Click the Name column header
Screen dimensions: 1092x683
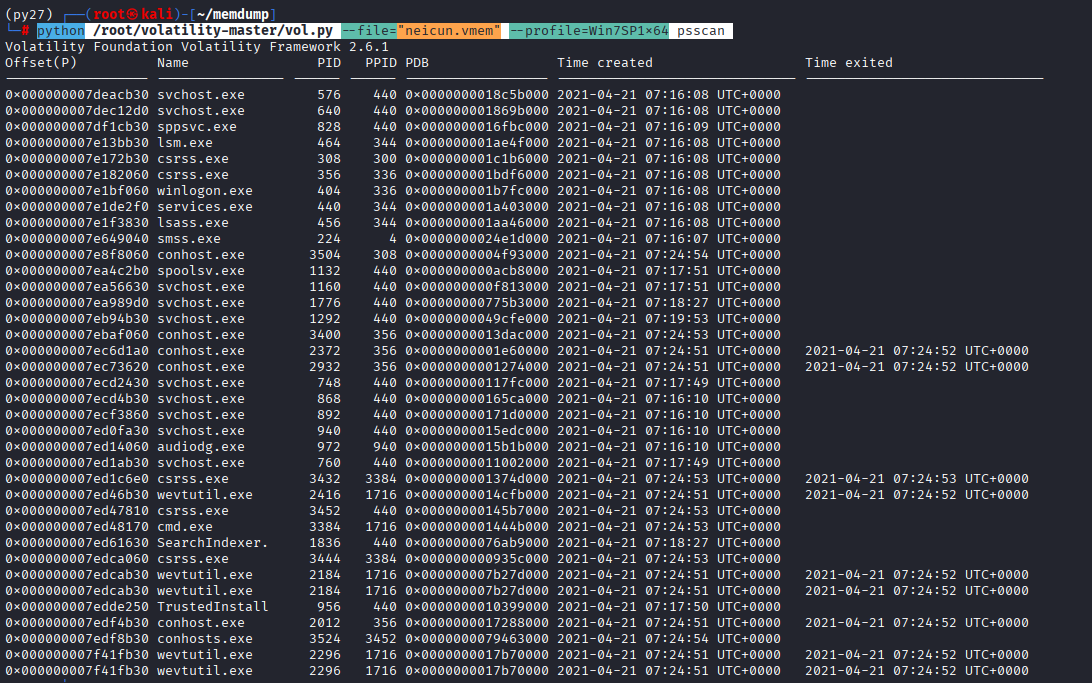pos(173,63)
